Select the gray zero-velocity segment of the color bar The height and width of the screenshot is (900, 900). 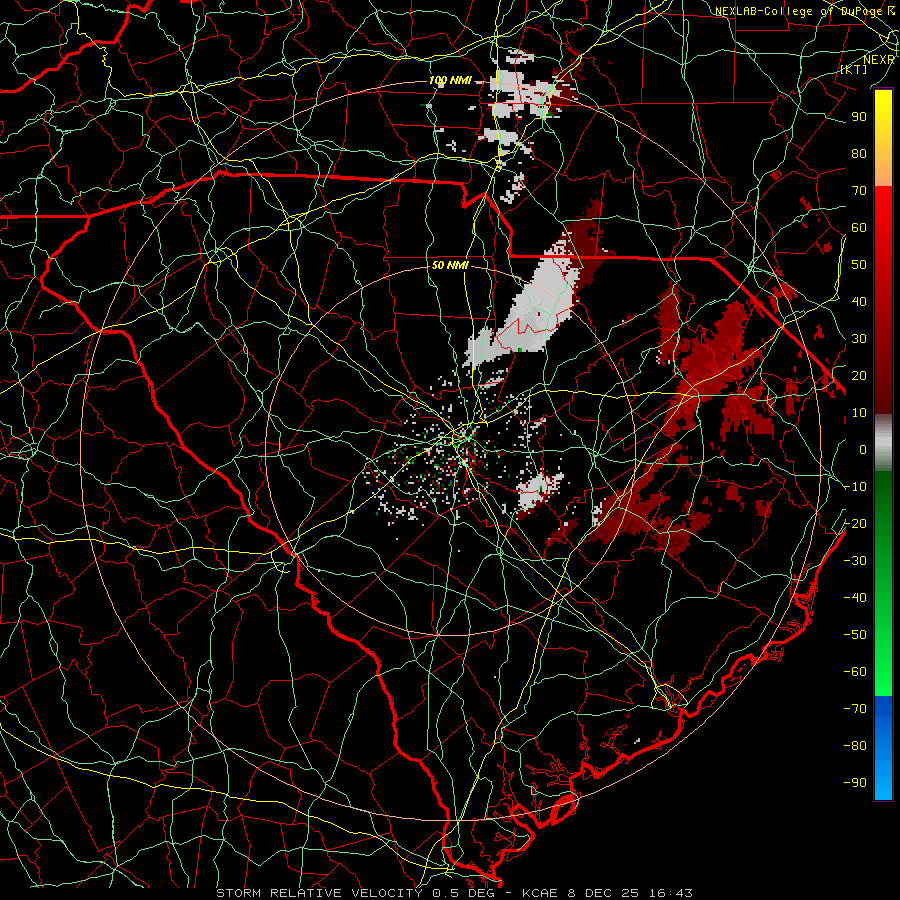[883, 443]
